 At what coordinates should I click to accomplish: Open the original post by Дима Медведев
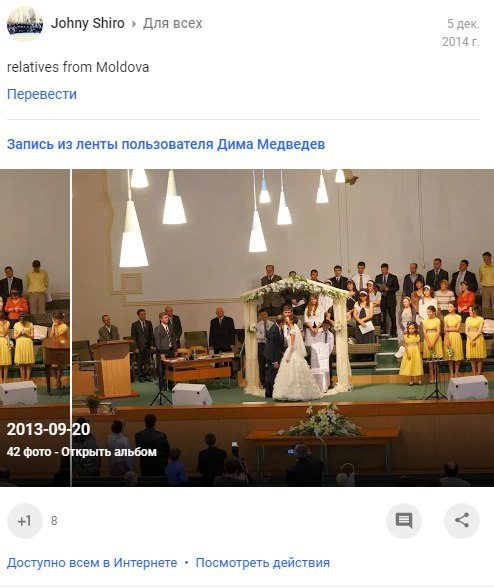(x=166, y=144)
